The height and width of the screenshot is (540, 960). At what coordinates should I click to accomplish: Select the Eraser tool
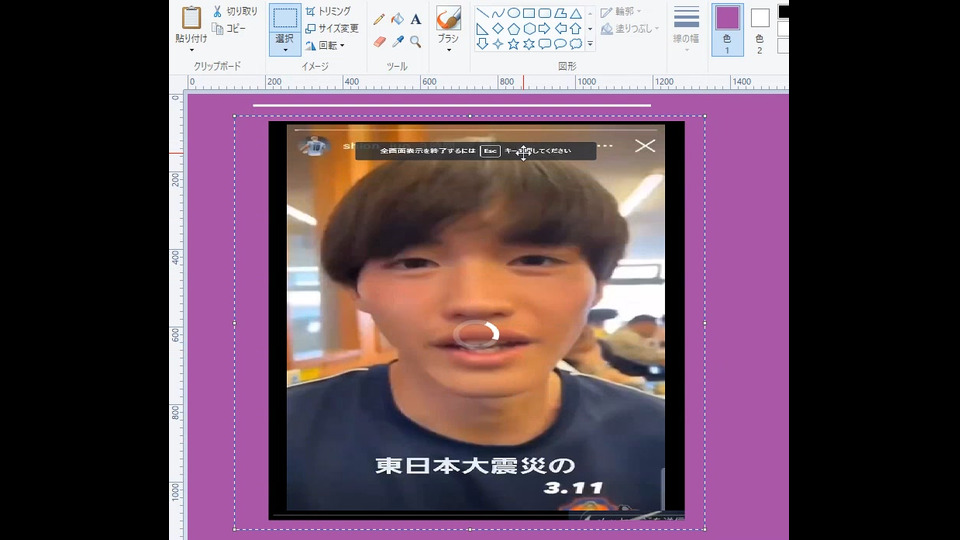[379, 42]
